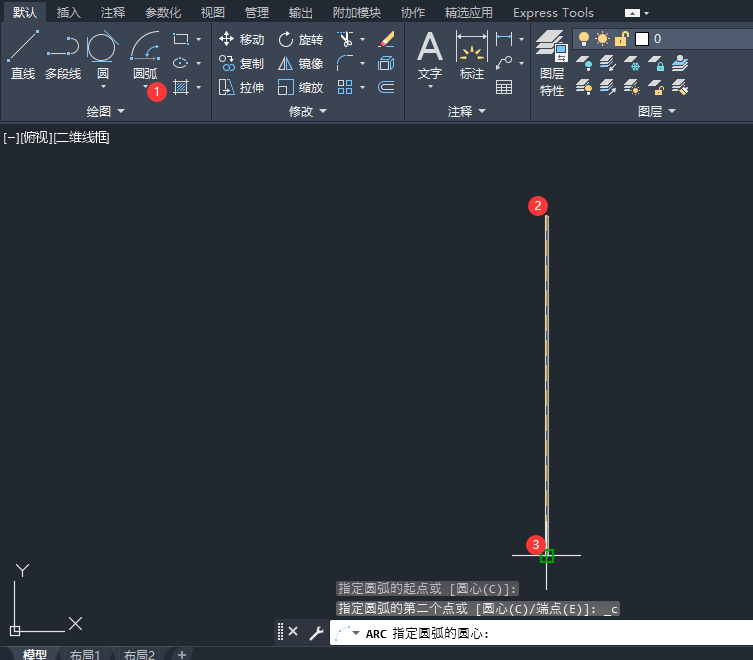The image size is (753, 660).
Task: Open the ribbon minimize options dropdown
Action: point(646,13)
